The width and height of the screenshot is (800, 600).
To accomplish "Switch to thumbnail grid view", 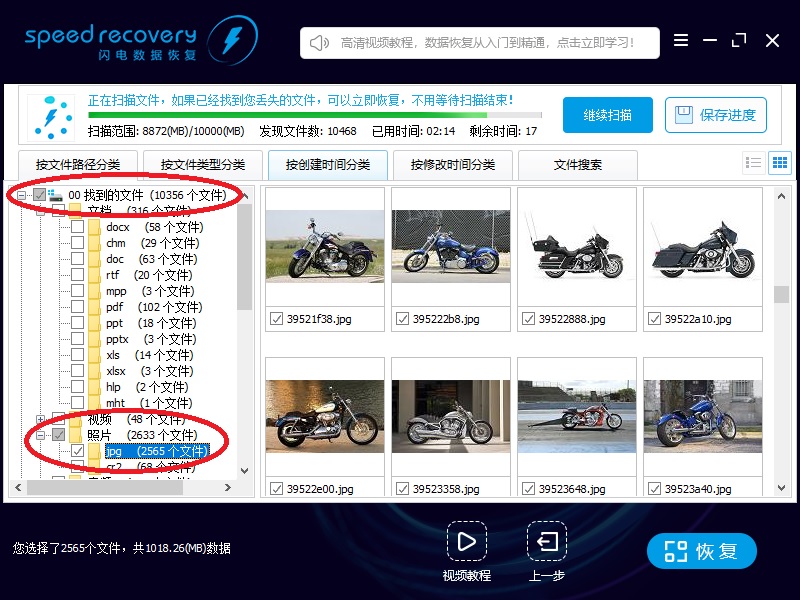I will click(x=779, y=162).
